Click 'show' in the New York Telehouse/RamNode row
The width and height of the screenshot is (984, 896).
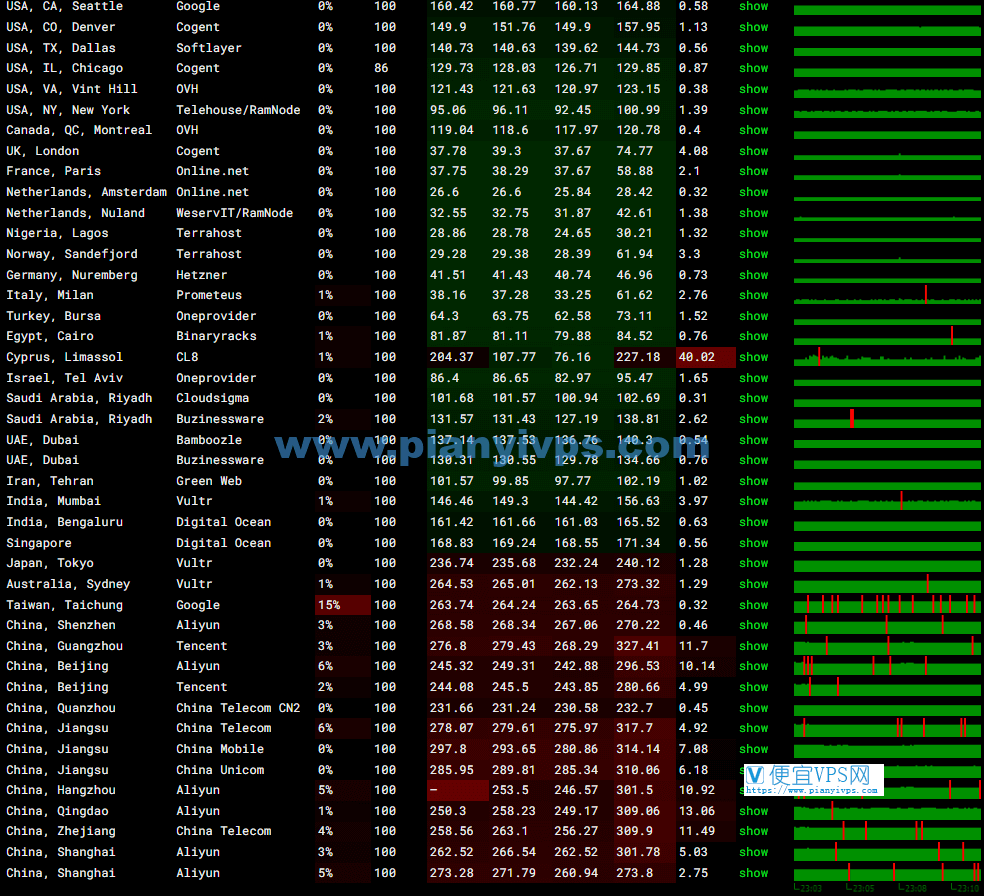753,110
